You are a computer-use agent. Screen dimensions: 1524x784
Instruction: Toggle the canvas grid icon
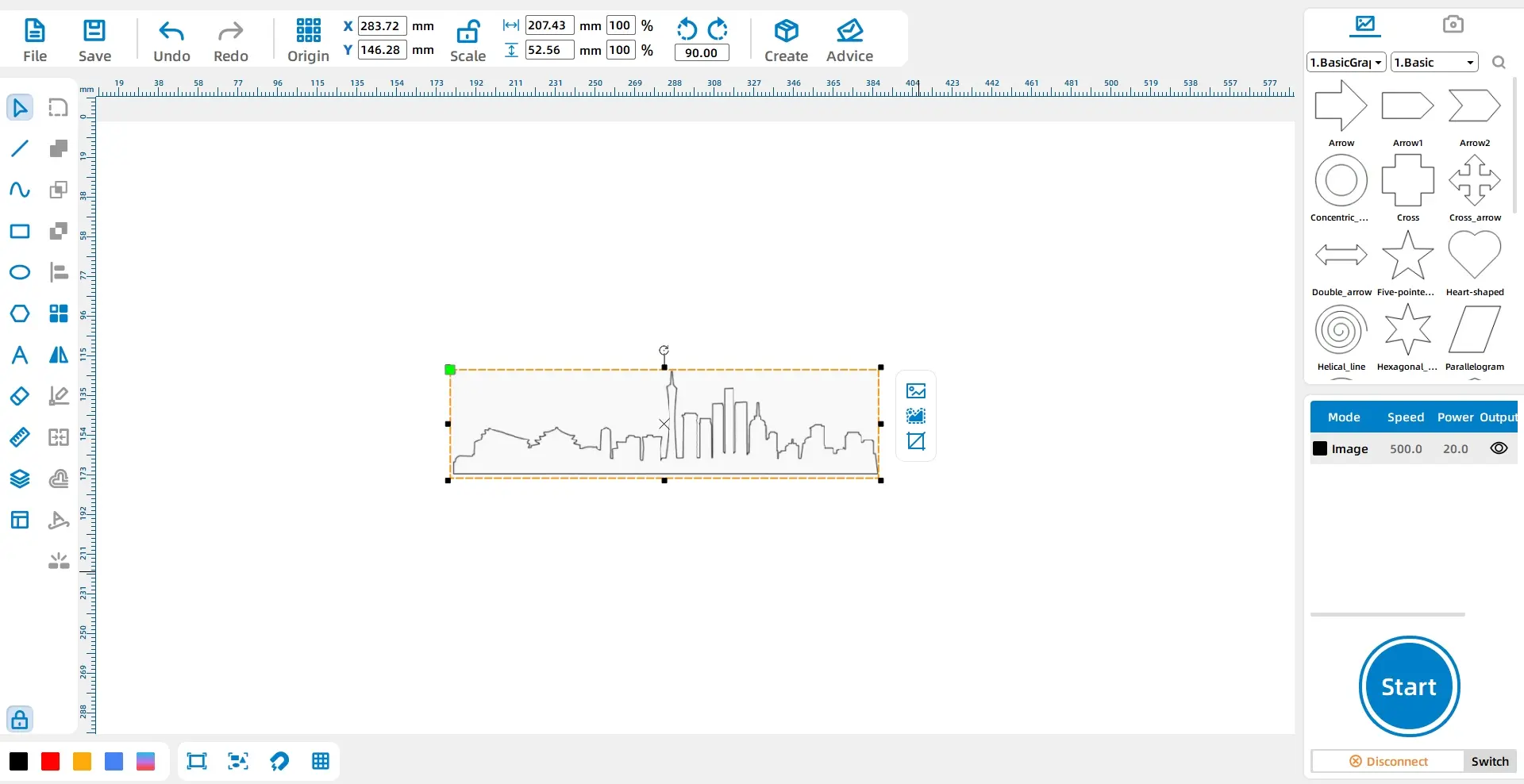(321, 762)
